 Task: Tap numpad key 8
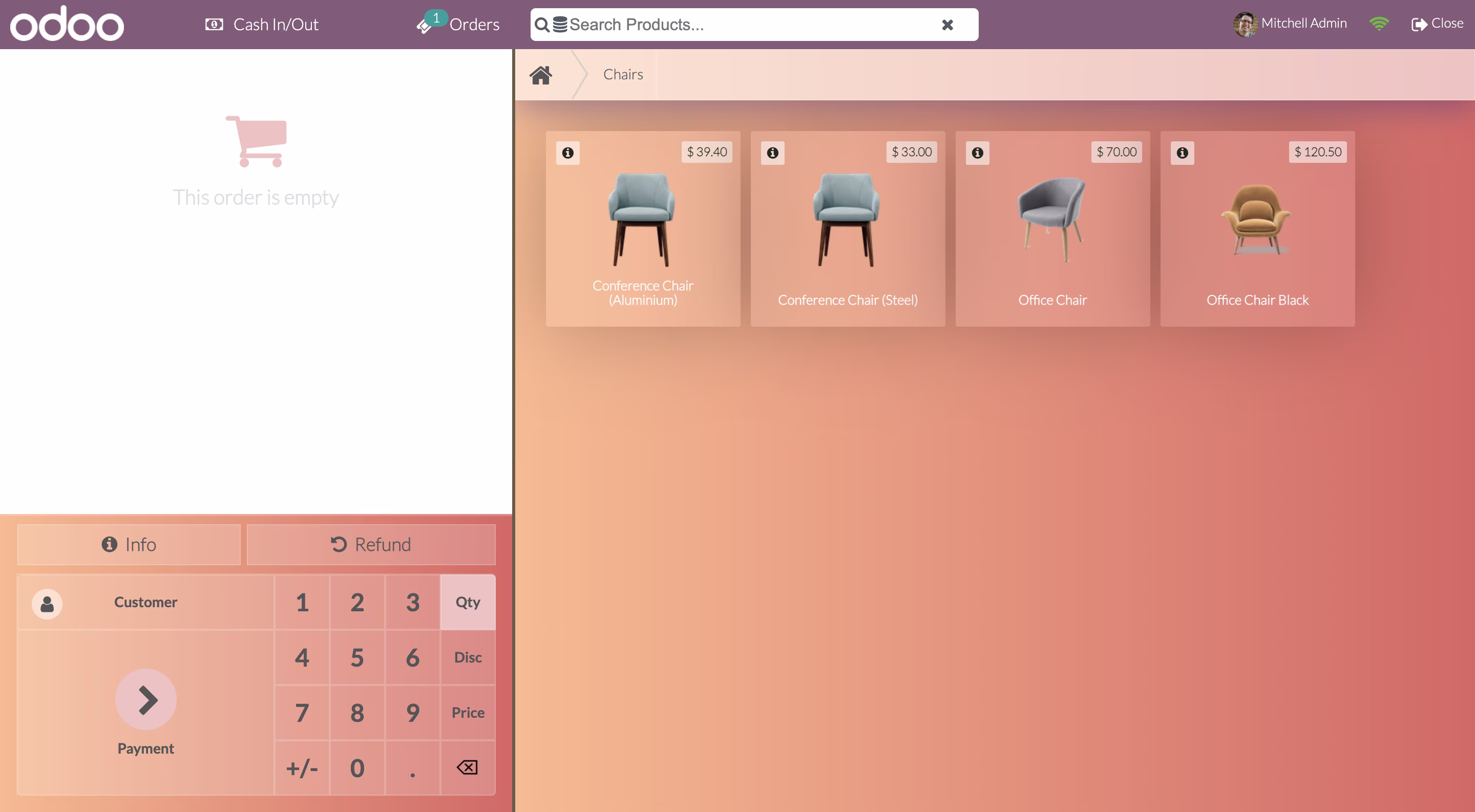(357, 713)
